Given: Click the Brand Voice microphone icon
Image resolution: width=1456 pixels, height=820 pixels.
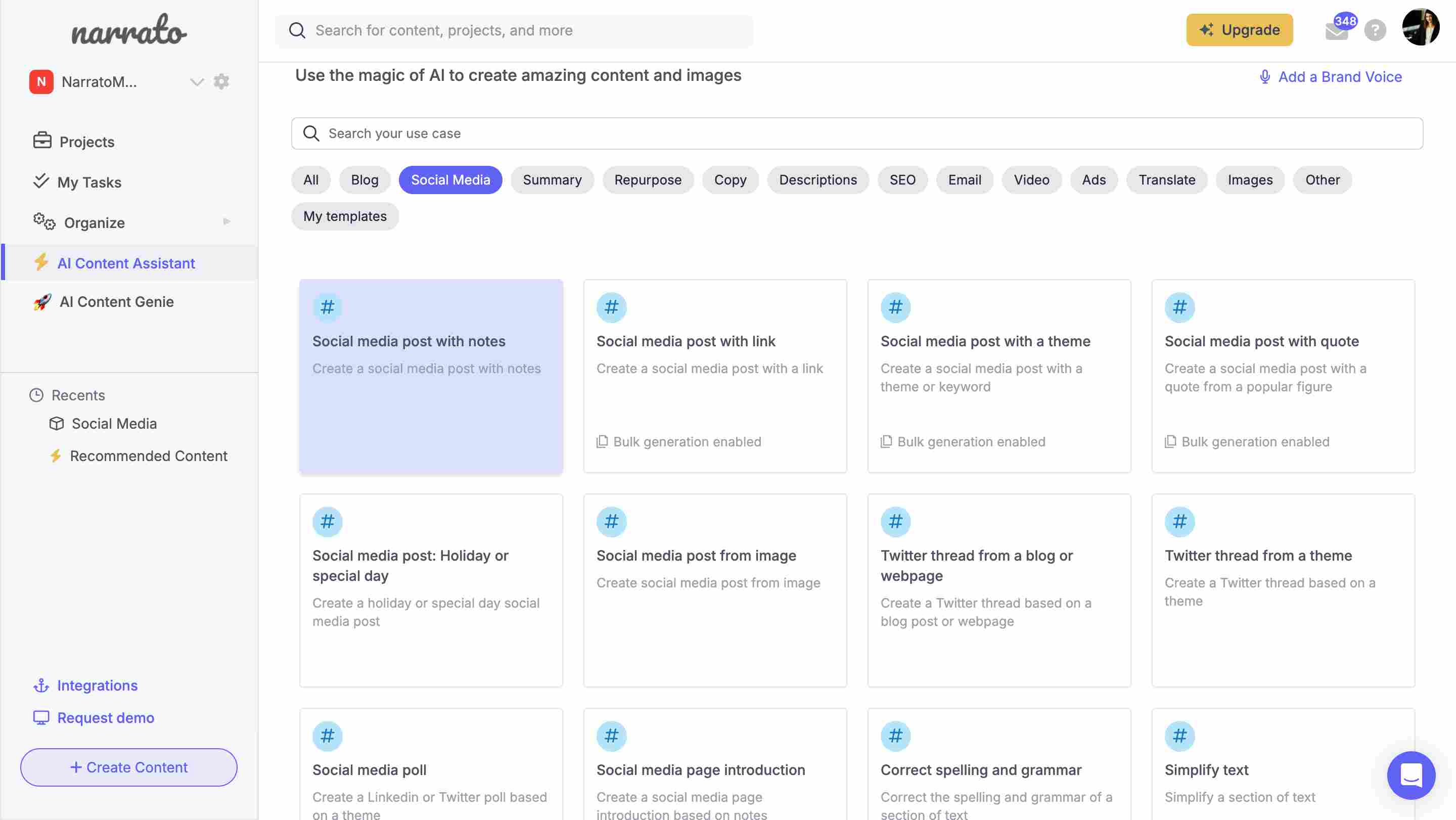Looking at the screenshot, I should click(x=1265, y=77).
